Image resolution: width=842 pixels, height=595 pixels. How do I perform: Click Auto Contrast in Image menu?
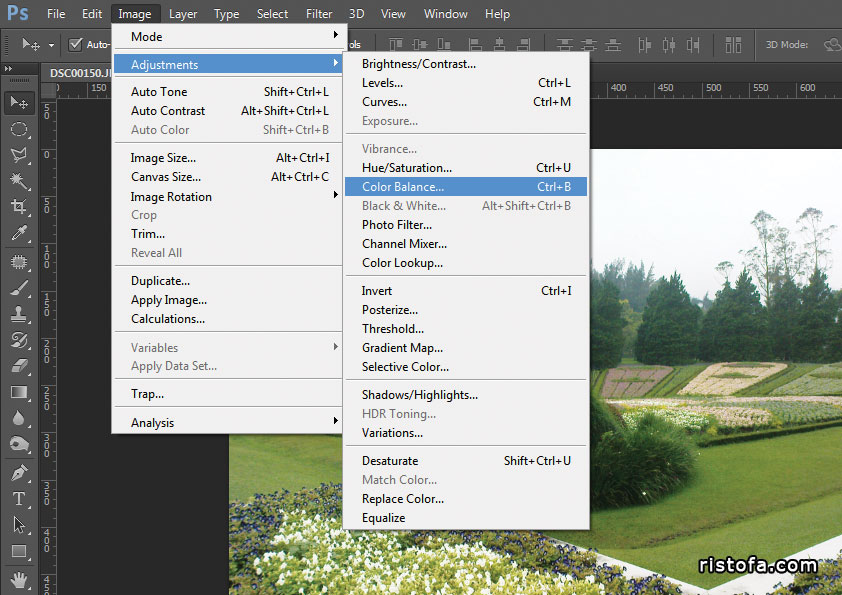pyautogui.click(x=228, y=111)
